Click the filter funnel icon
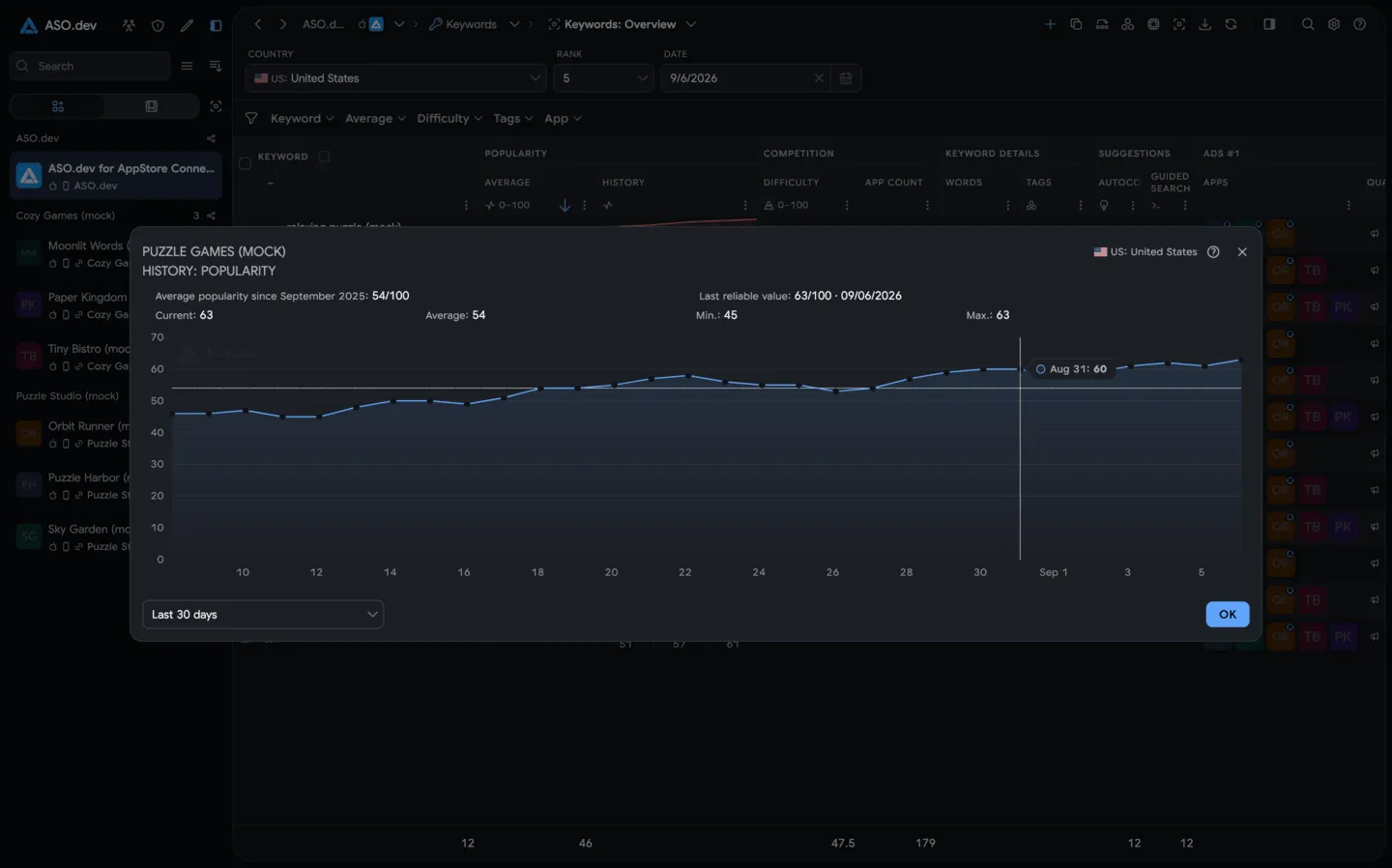The image size is (1392, 868). point(251,119)
